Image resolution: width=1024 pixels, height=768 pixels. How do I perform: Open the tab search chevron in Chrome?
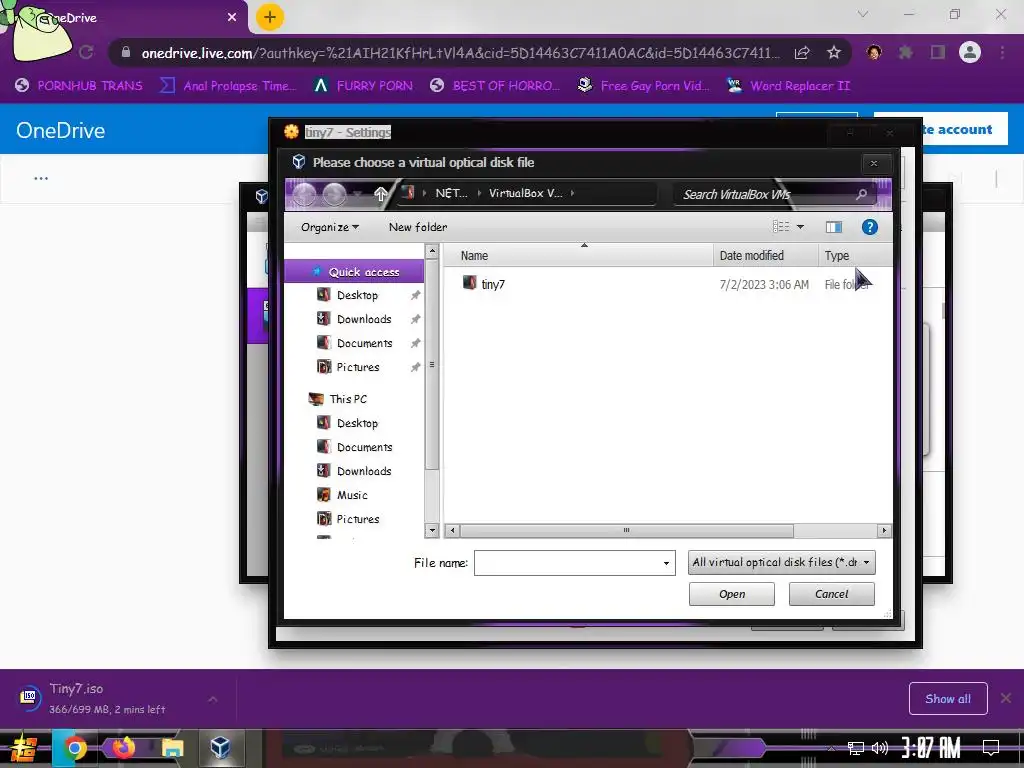(x=863, y=14)
